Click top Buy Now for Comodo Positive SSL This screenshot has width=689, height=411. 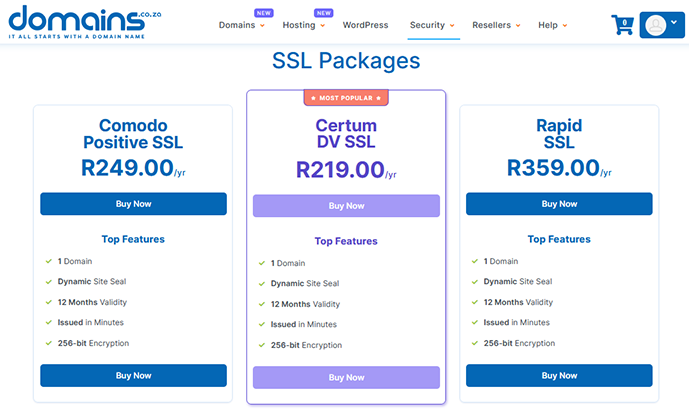click(x=133, y=204)
